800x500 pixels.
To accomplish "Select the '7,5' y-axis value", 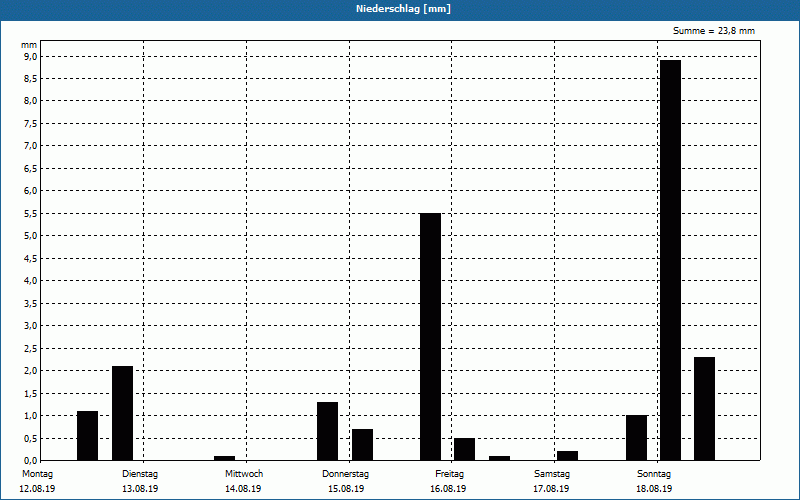I will coord(31,123).
